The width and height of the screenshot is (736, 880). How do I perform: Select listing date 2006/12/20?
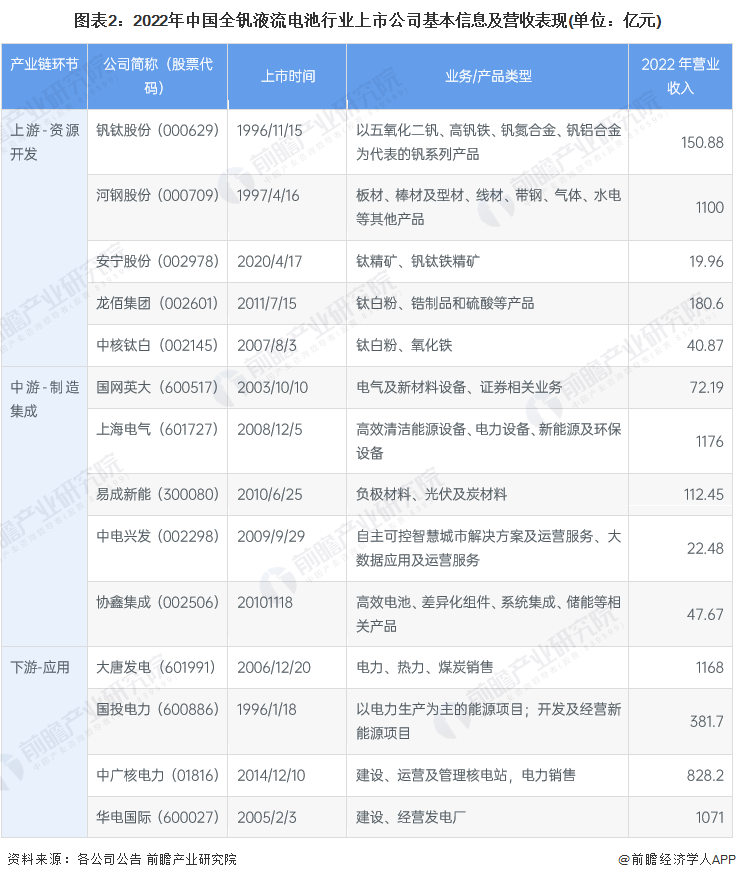273,668
